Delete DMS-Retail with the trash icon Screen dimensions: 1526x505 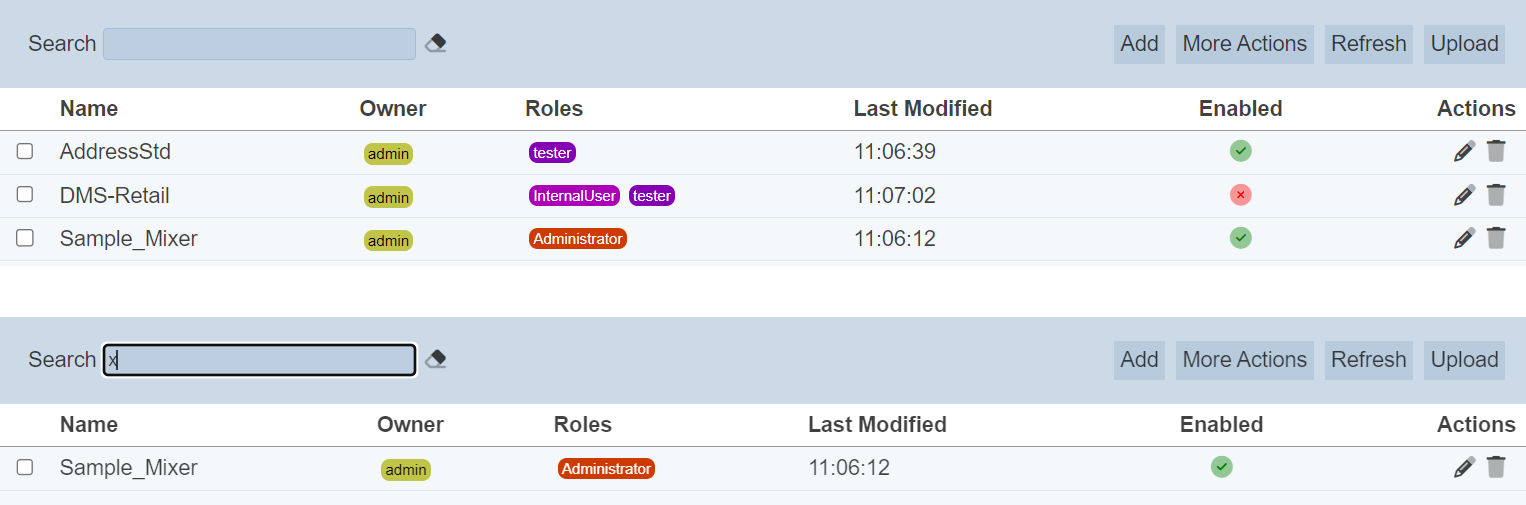[x=1496, y=195]
